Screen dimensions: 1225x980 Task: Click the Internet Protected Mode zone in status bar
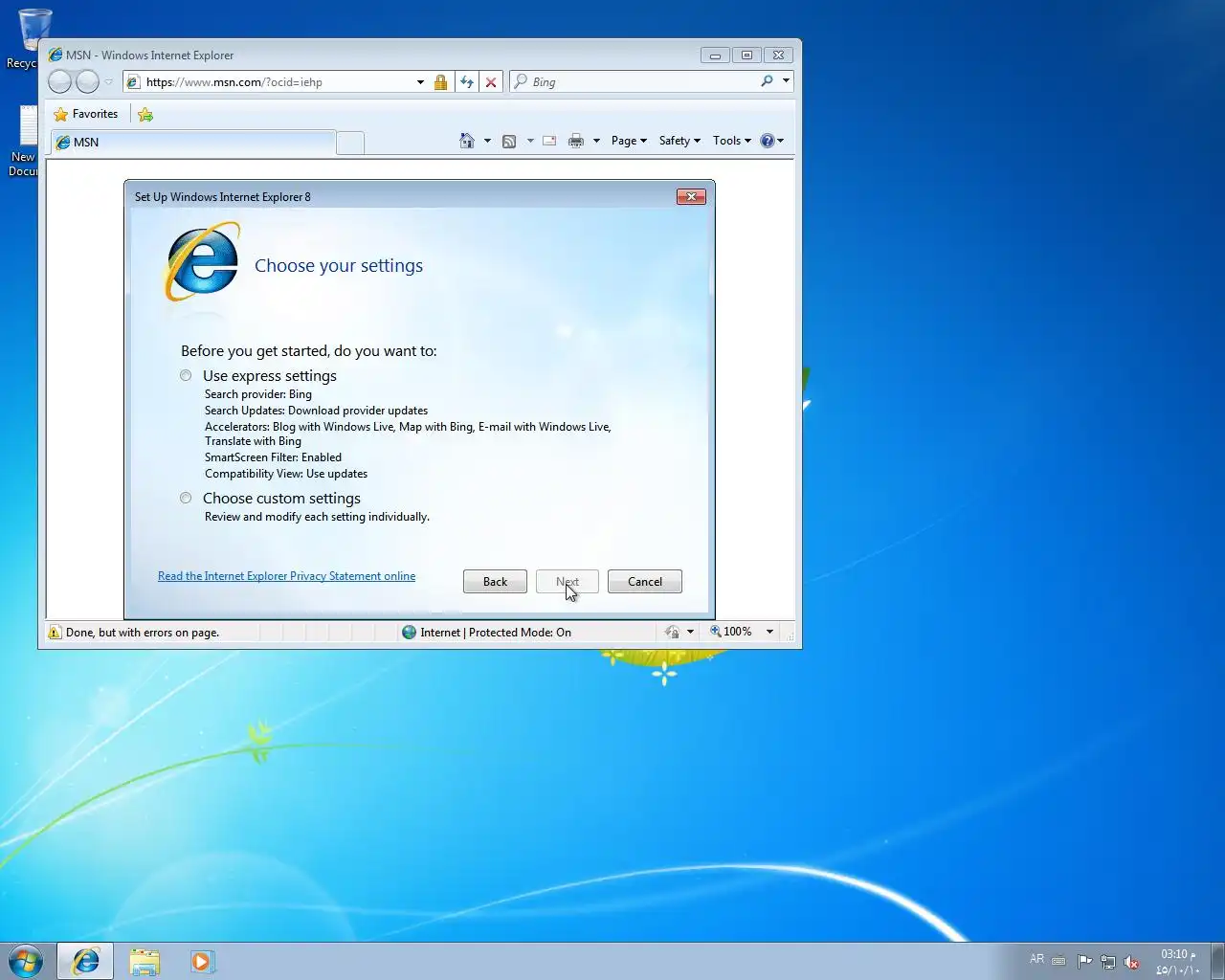click(488, 633)
